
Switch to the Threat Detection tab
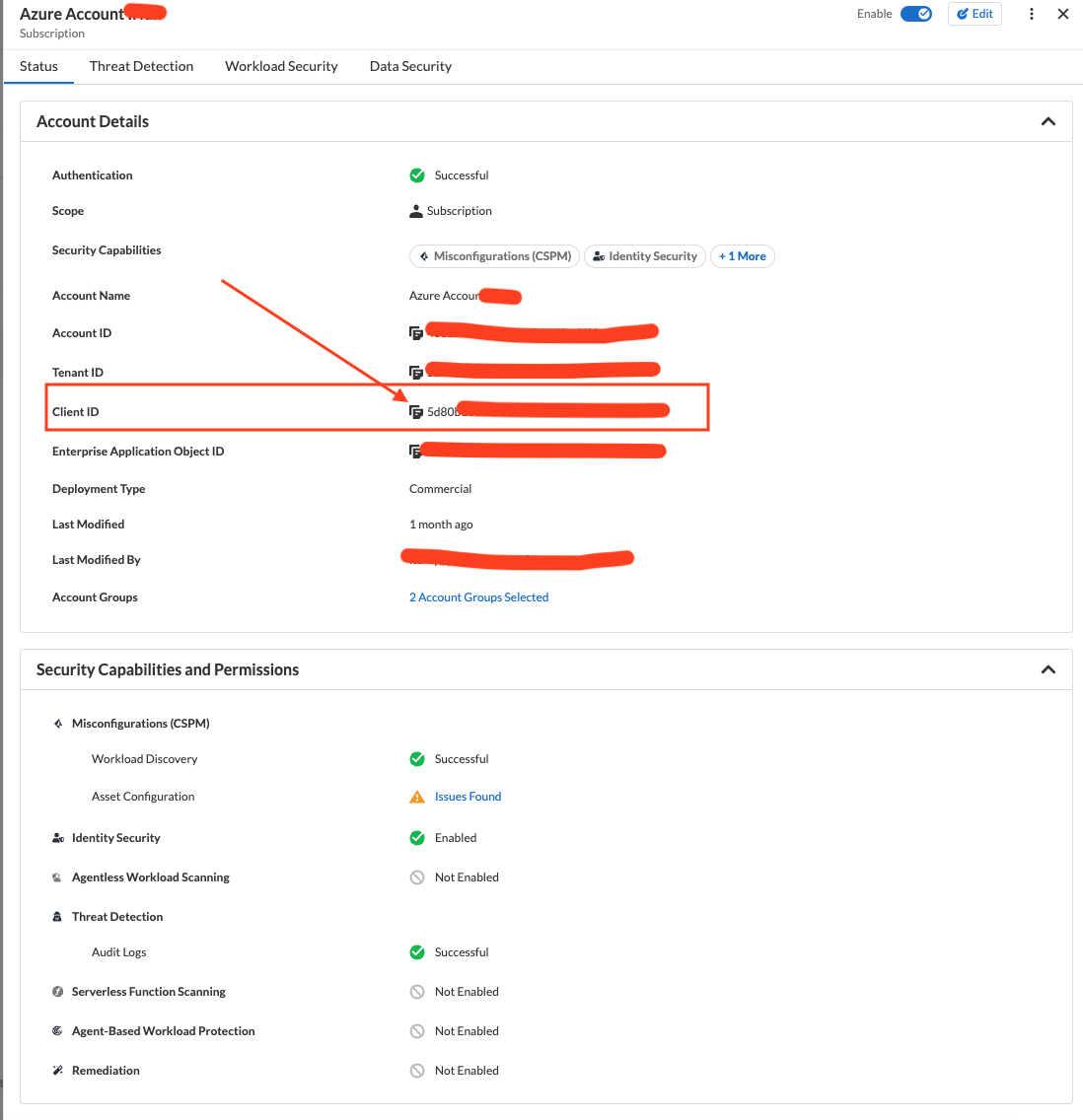click(x=141, y=66)
